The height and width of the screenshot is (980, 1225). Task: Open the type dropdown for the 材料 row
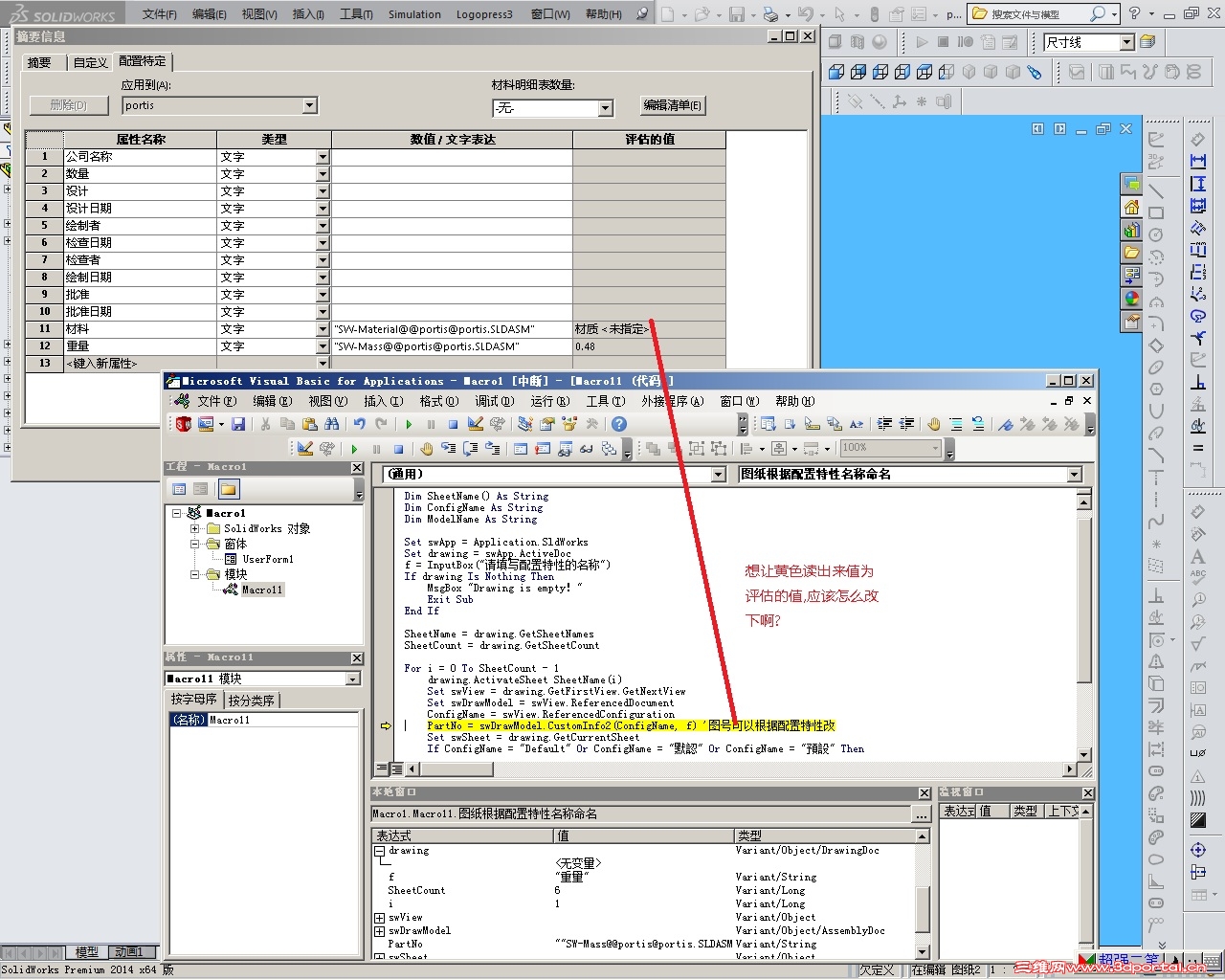pos(323,329)
